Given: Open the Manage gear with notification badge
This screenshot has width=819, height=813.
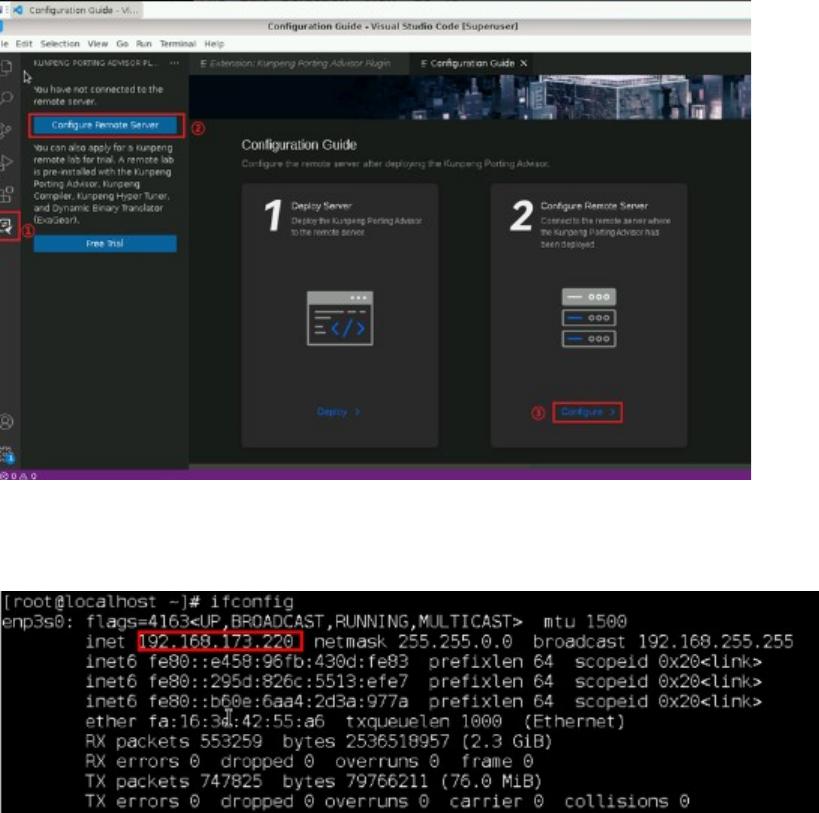Looking at the screenshot, I should 7,454.
